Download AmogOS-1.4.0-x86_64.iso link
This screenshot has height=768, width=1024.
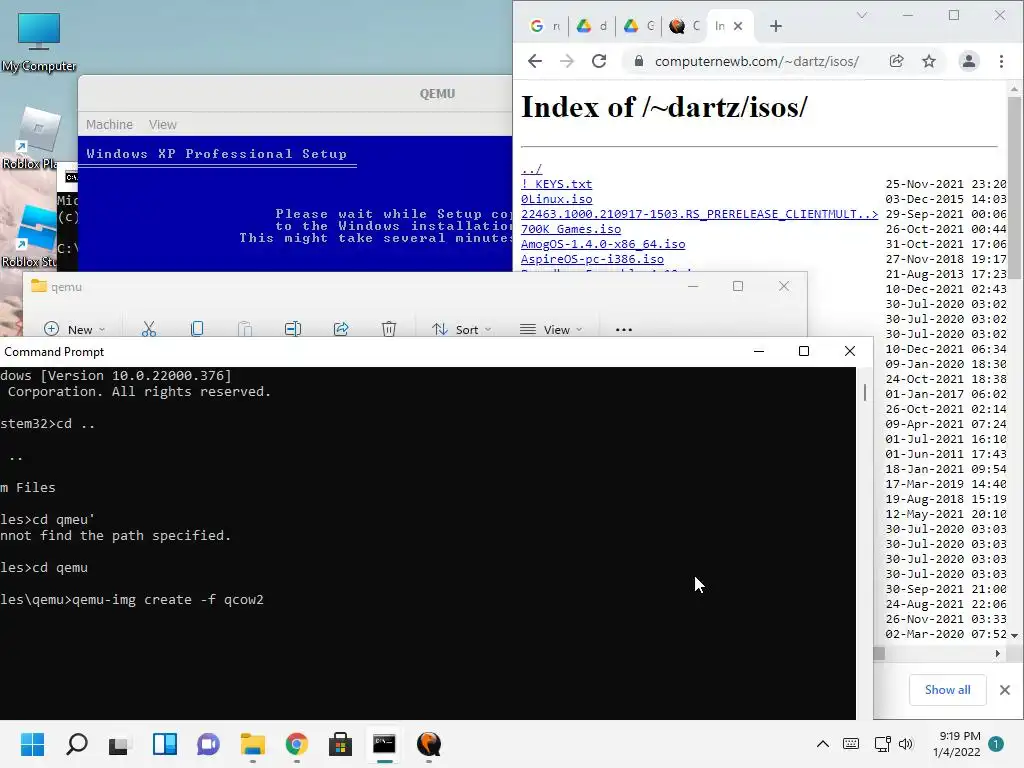coord(603,244)
